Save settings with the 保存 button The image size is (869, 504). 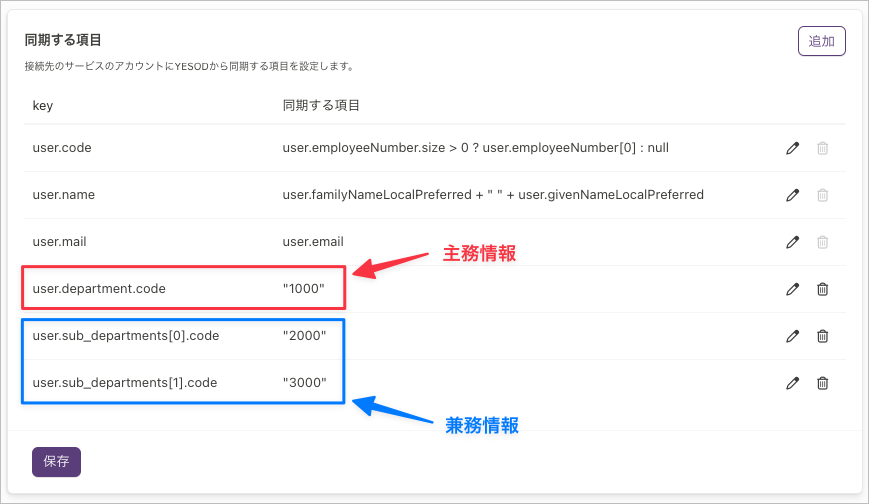(x=57, y=462)
